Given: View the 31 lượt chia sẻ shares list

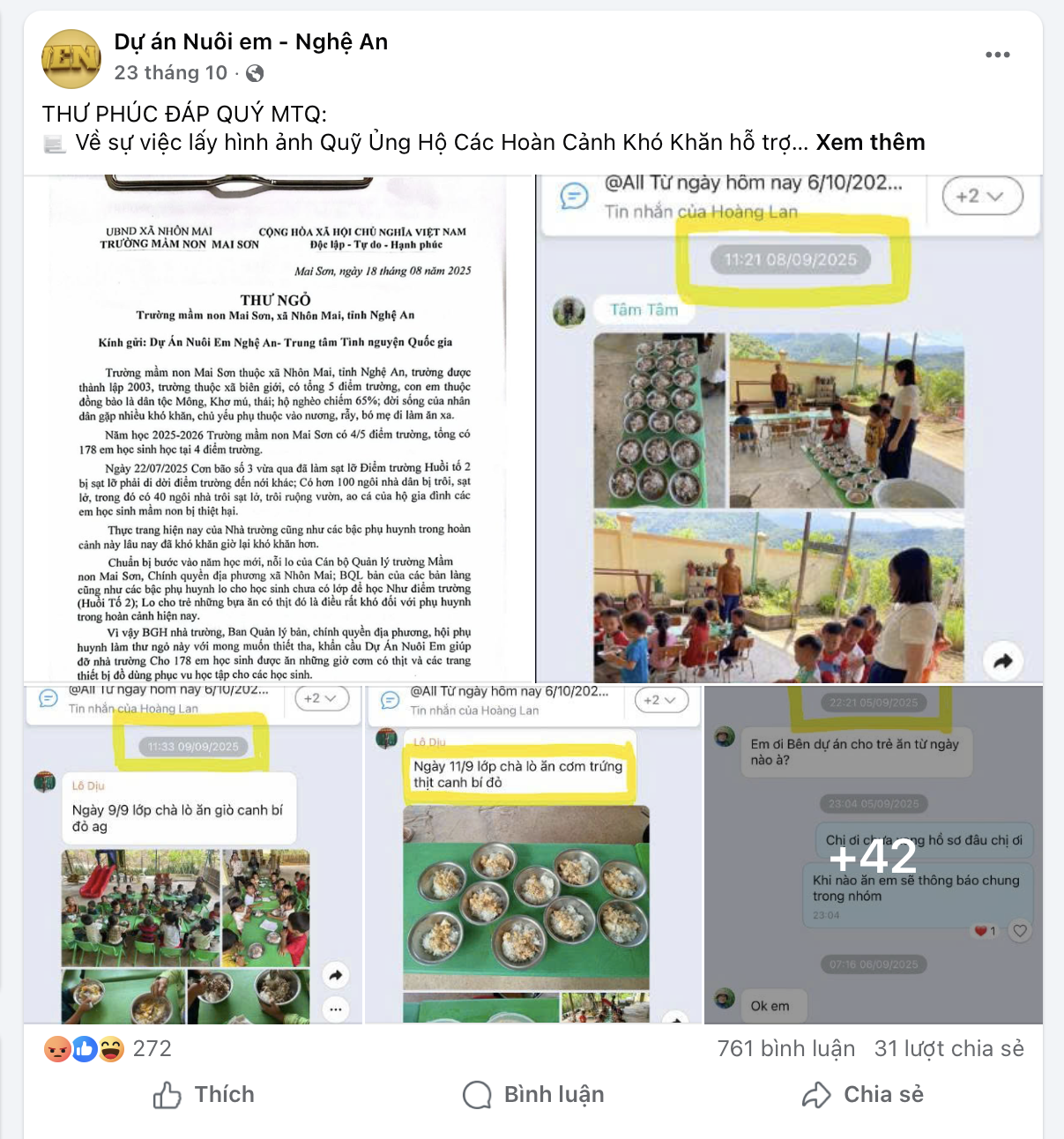Looking at the screenshot, I should [949, 1049].
